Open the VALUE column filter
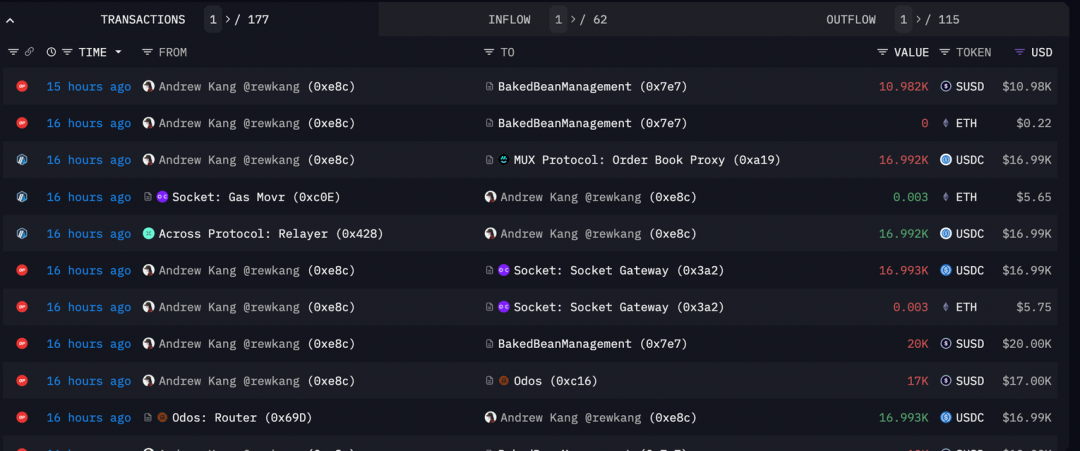This screenshot has width=1080, height=451. (x=882, y=52)
